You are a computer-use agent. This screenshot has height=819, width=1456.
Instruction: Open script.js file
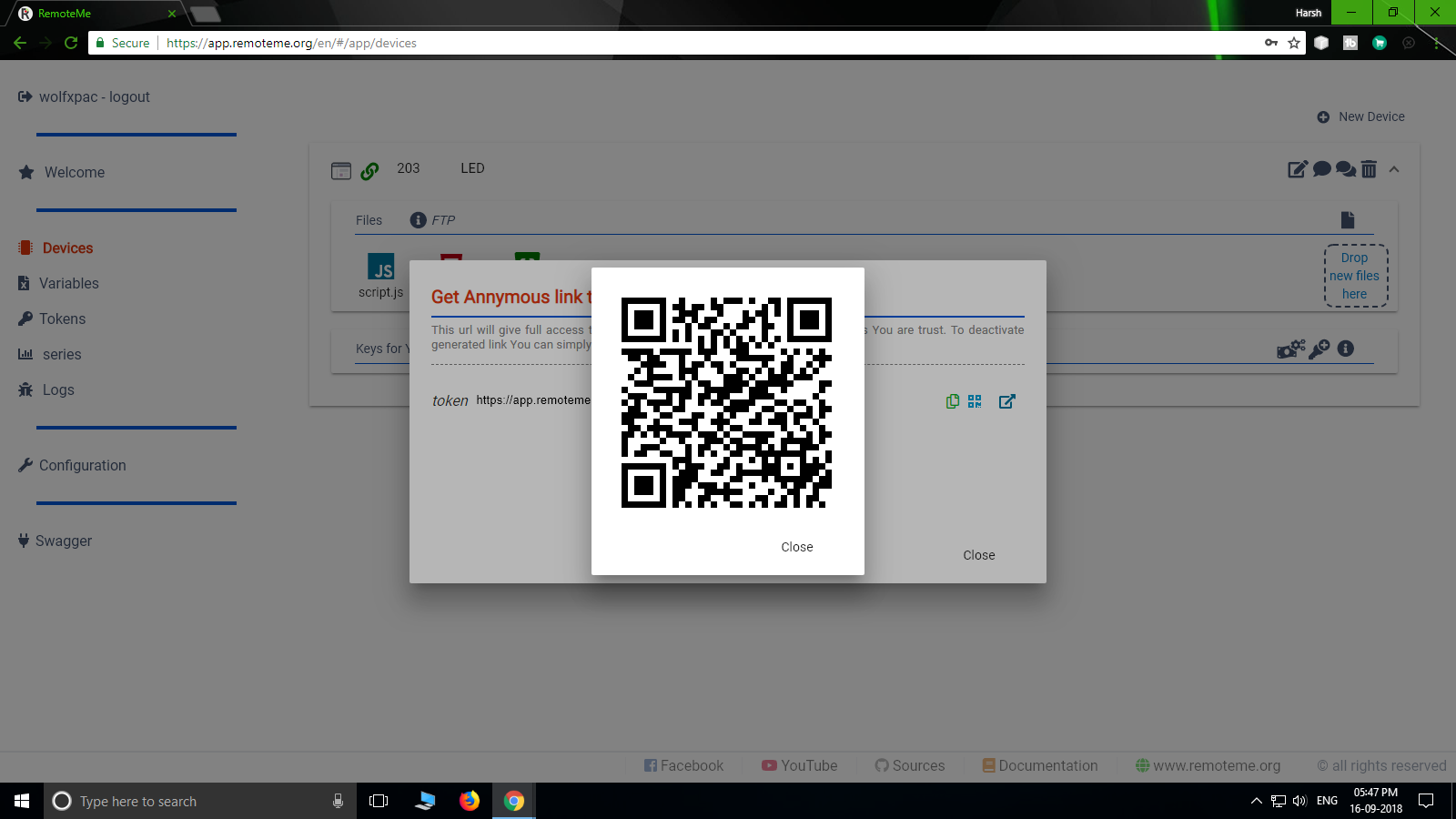[380, 276]
